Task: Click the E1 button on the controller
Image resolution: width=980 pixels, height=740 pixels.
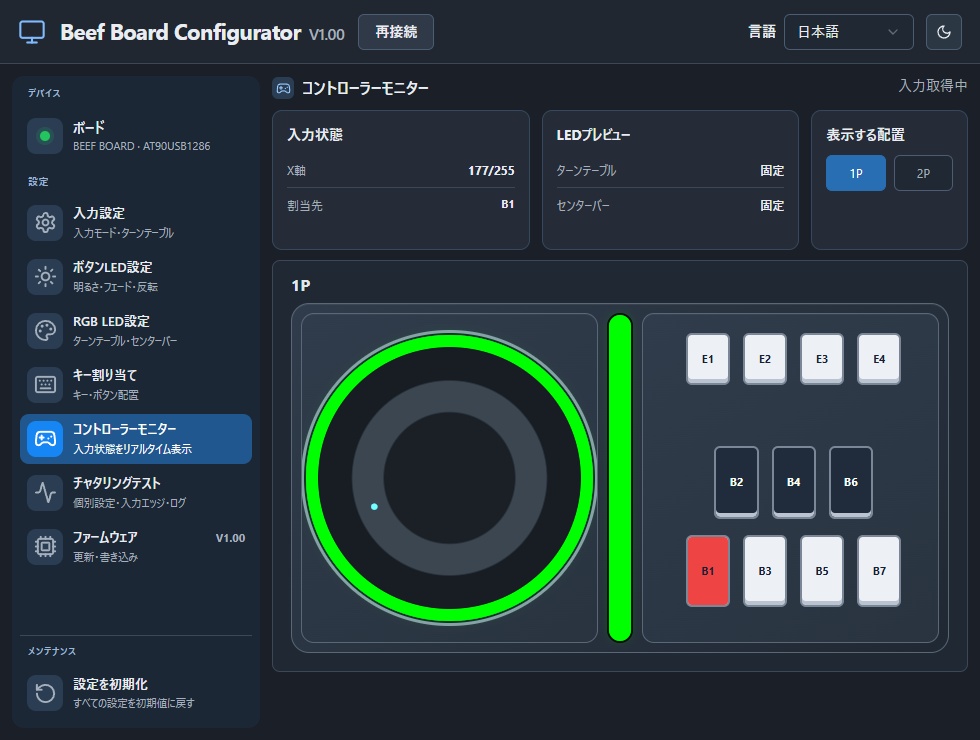Action: click(708, 359)
